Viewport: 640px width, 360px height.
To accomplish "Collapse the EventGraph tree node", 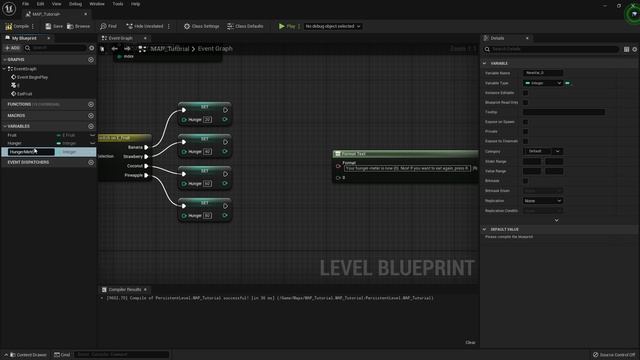I will point(5,69).
